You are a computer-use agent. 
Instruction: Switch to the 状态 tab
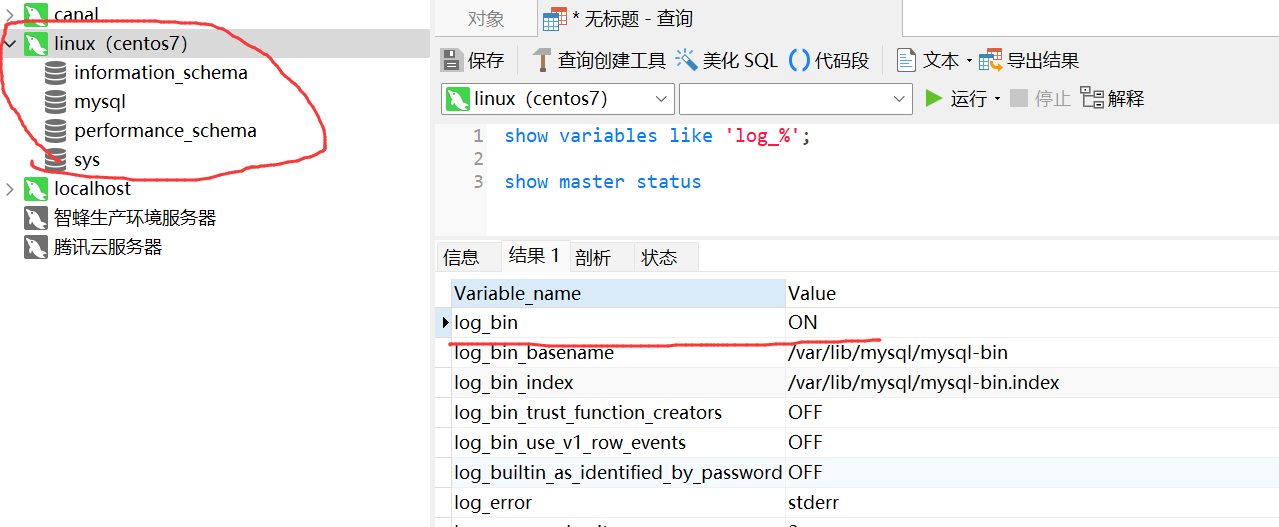659,257
